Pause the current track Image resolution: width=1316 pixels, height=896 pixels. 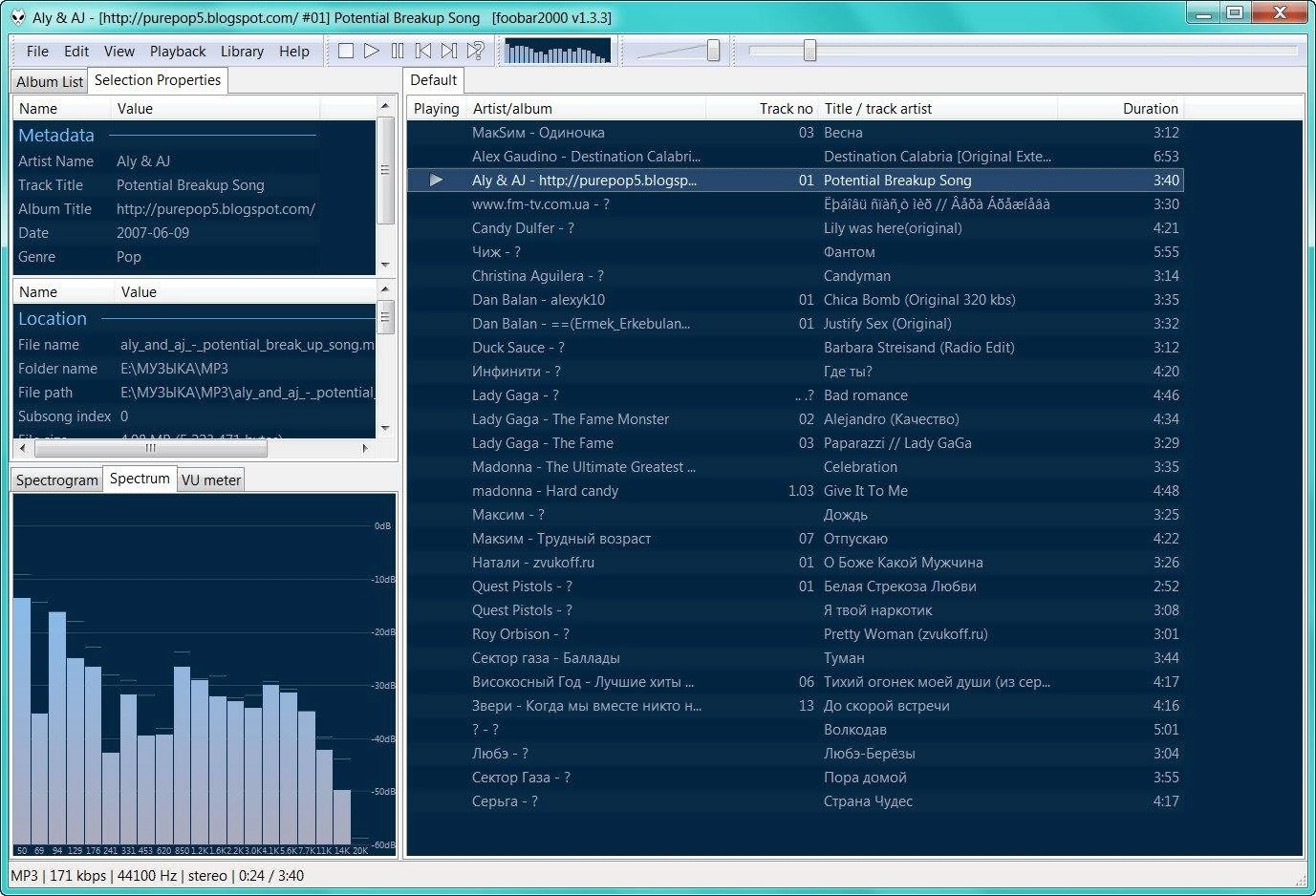point(398,51)
